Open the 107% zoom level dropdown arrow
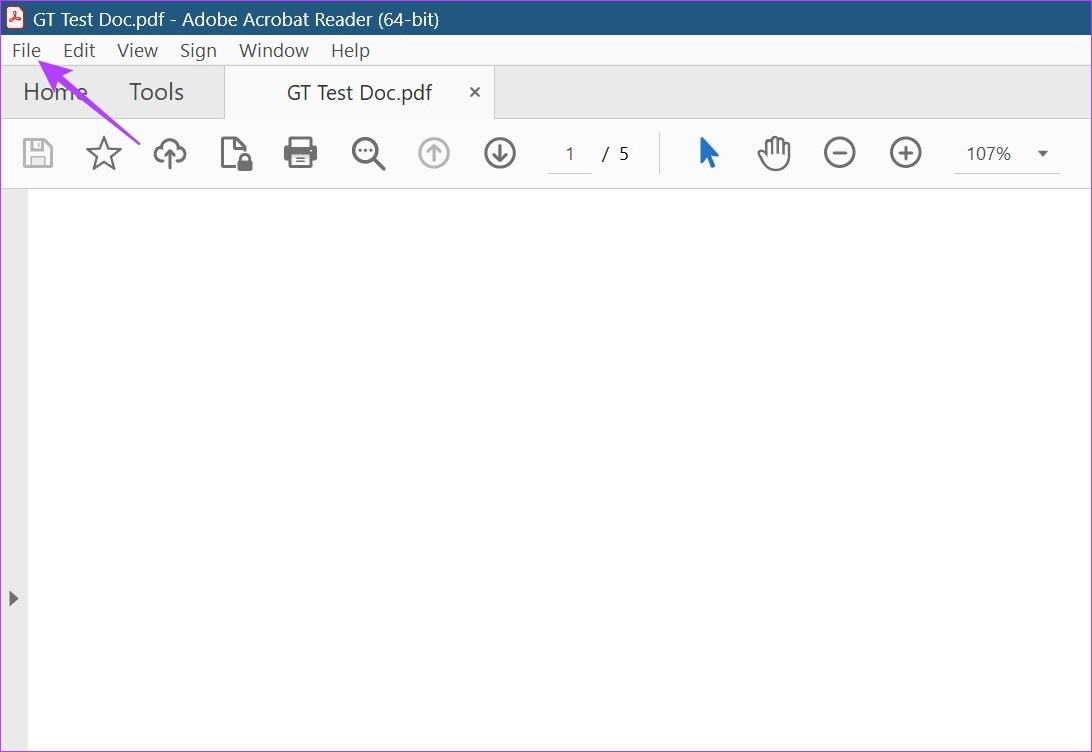Image resolution: width=1092 pixels, height=752 pixels. point(1043,154)
